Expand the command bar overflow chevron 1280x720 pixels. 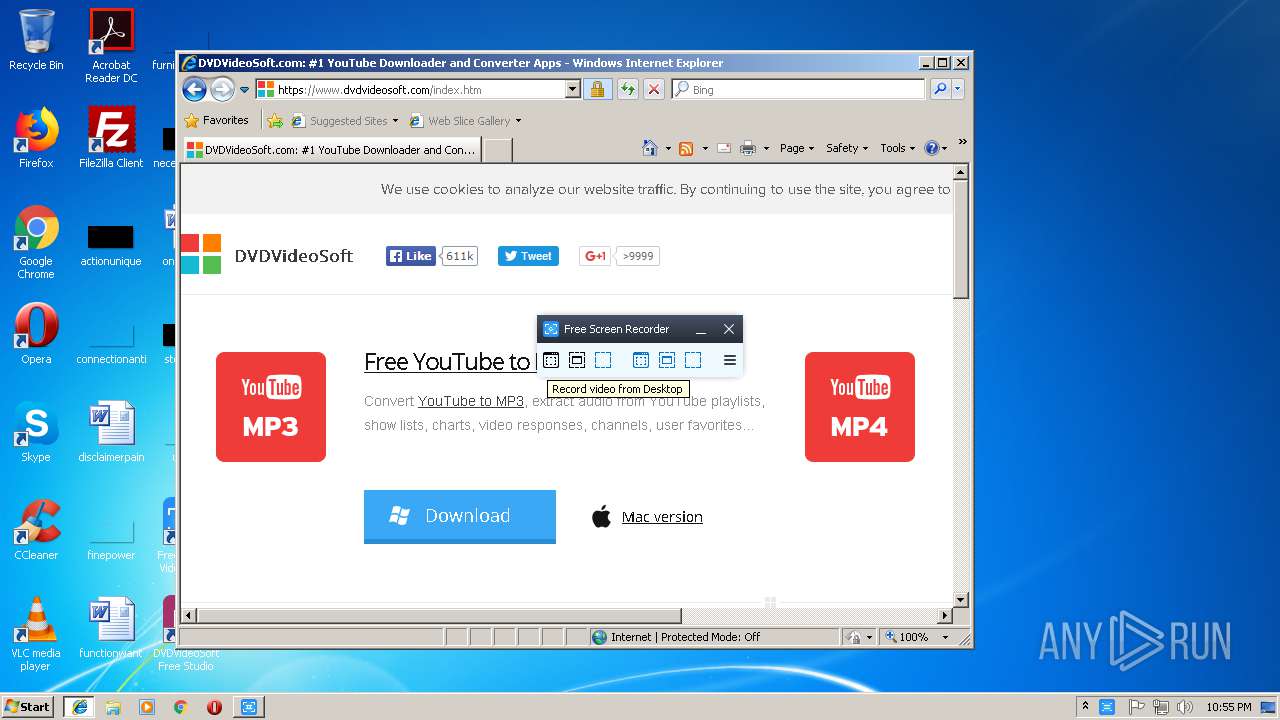tap(963, 143)
